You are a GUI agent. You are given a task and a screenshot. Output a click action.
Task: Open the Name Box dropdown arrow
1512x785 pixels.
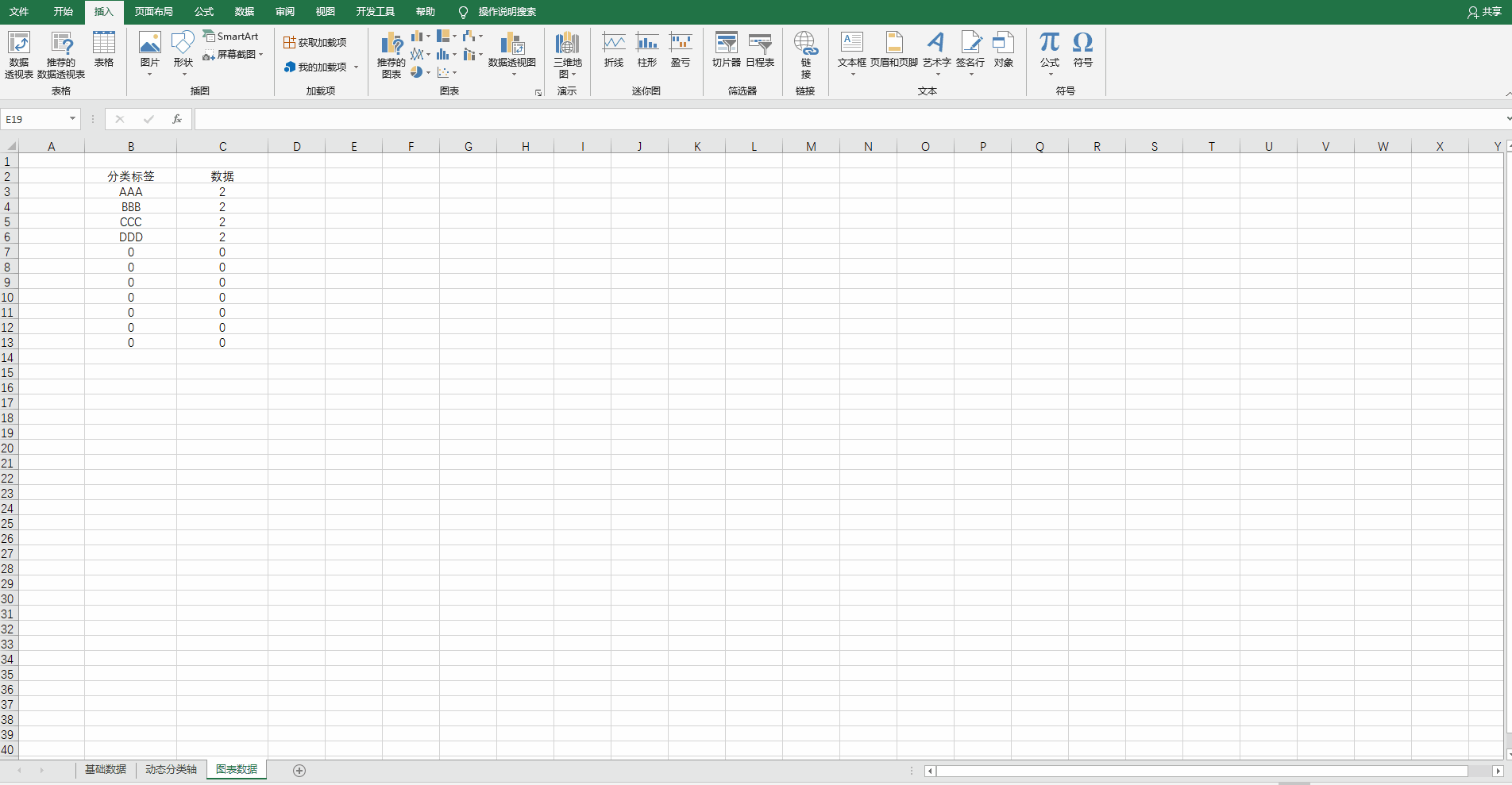[72, 119]
